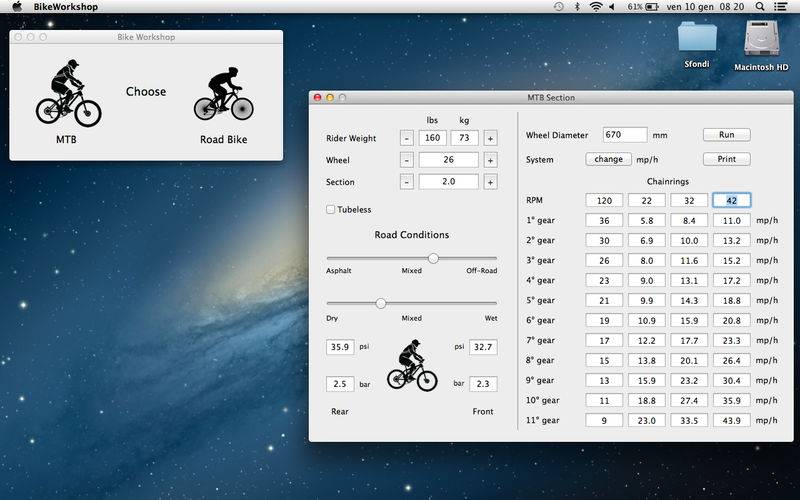Click the Chainrings column heading
This screenshot has width=800, height=500.
point(668,181)
